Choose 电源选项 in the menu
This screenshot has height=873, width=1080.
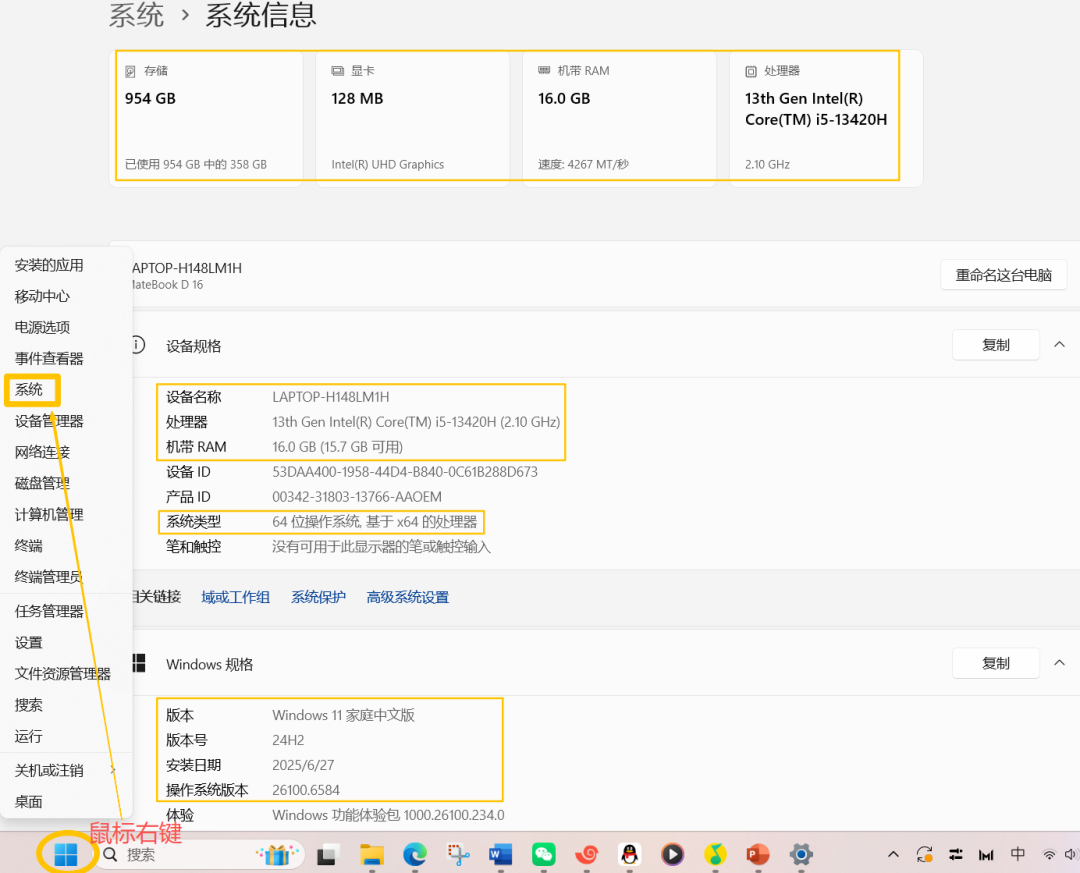coord(42,327)
